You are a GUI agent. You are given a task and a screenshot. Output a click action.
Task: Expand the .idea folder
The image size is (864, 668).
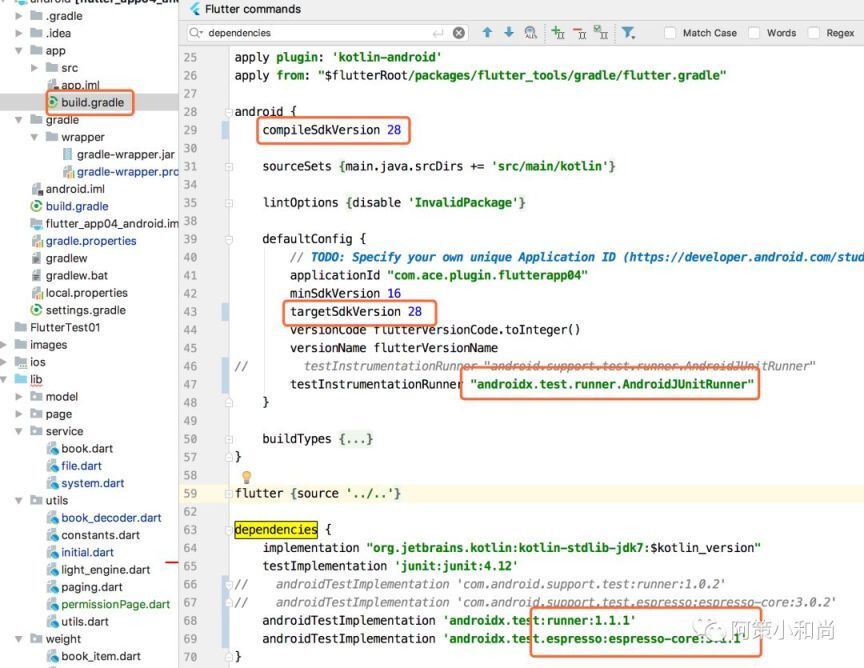pos(19,33)
